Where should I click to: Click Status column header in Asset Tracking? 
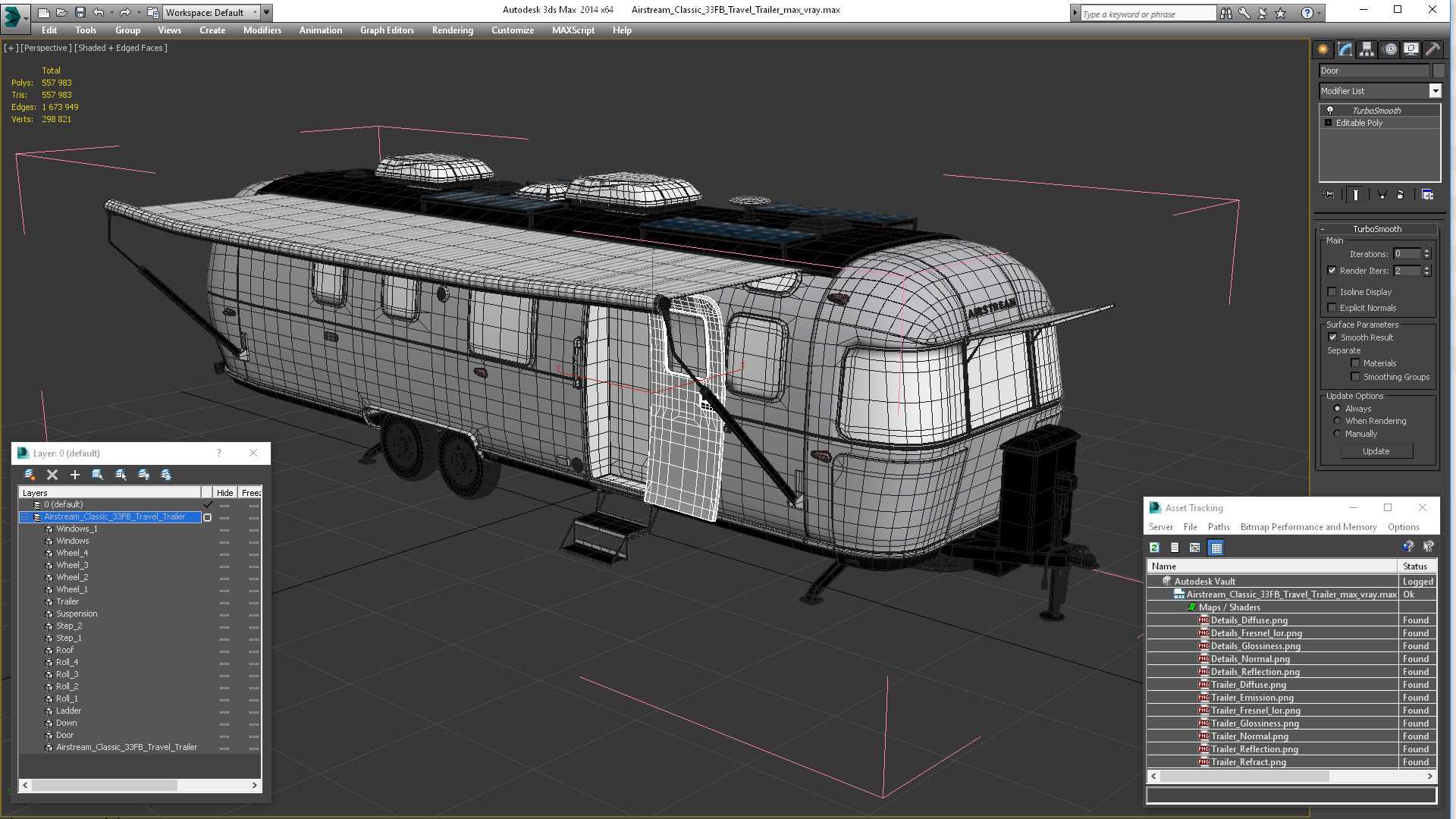[1415, 566]
